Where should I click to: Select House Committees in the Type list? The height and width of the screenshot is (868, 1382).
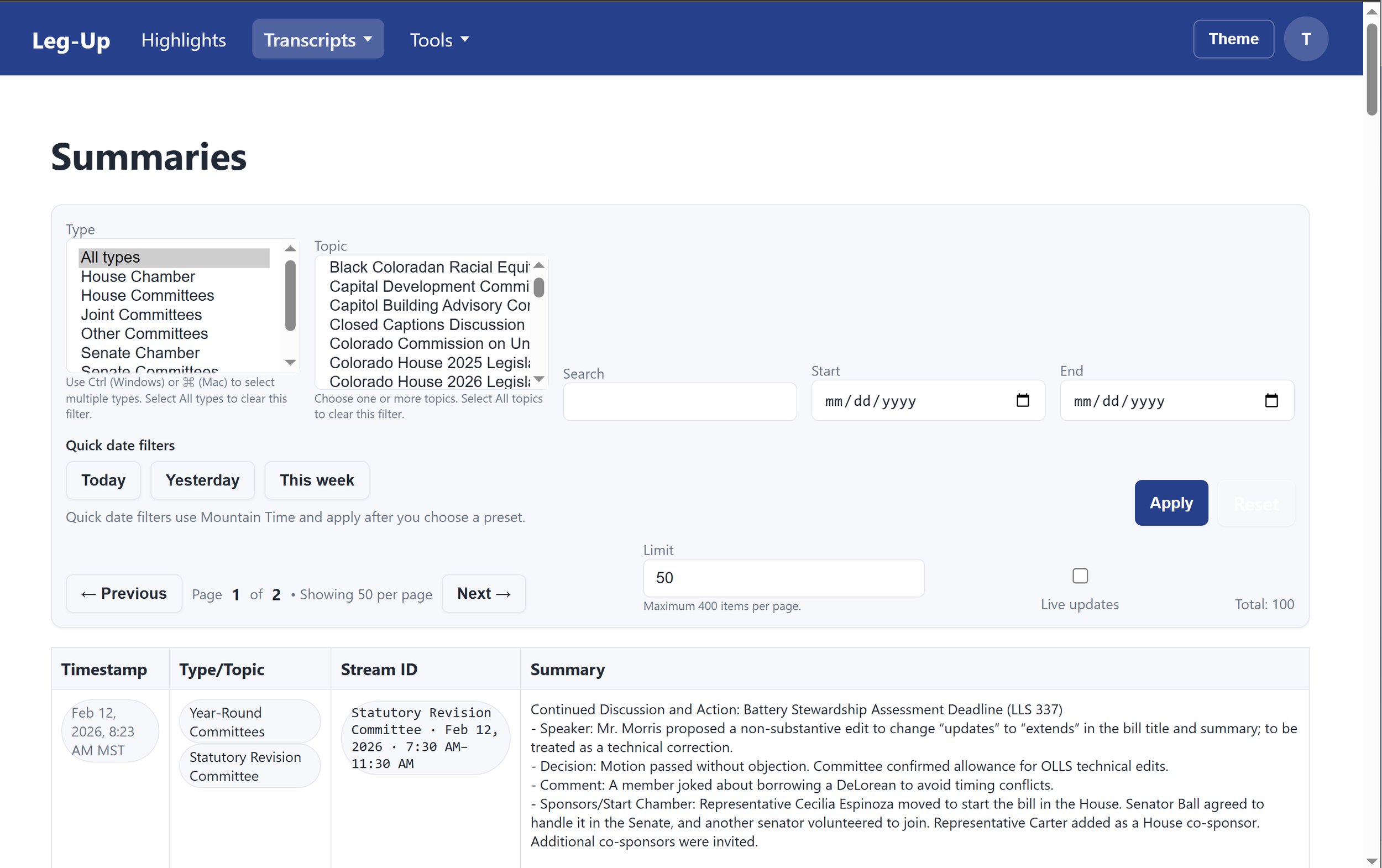pyautogui.click(x=148, y=296)
